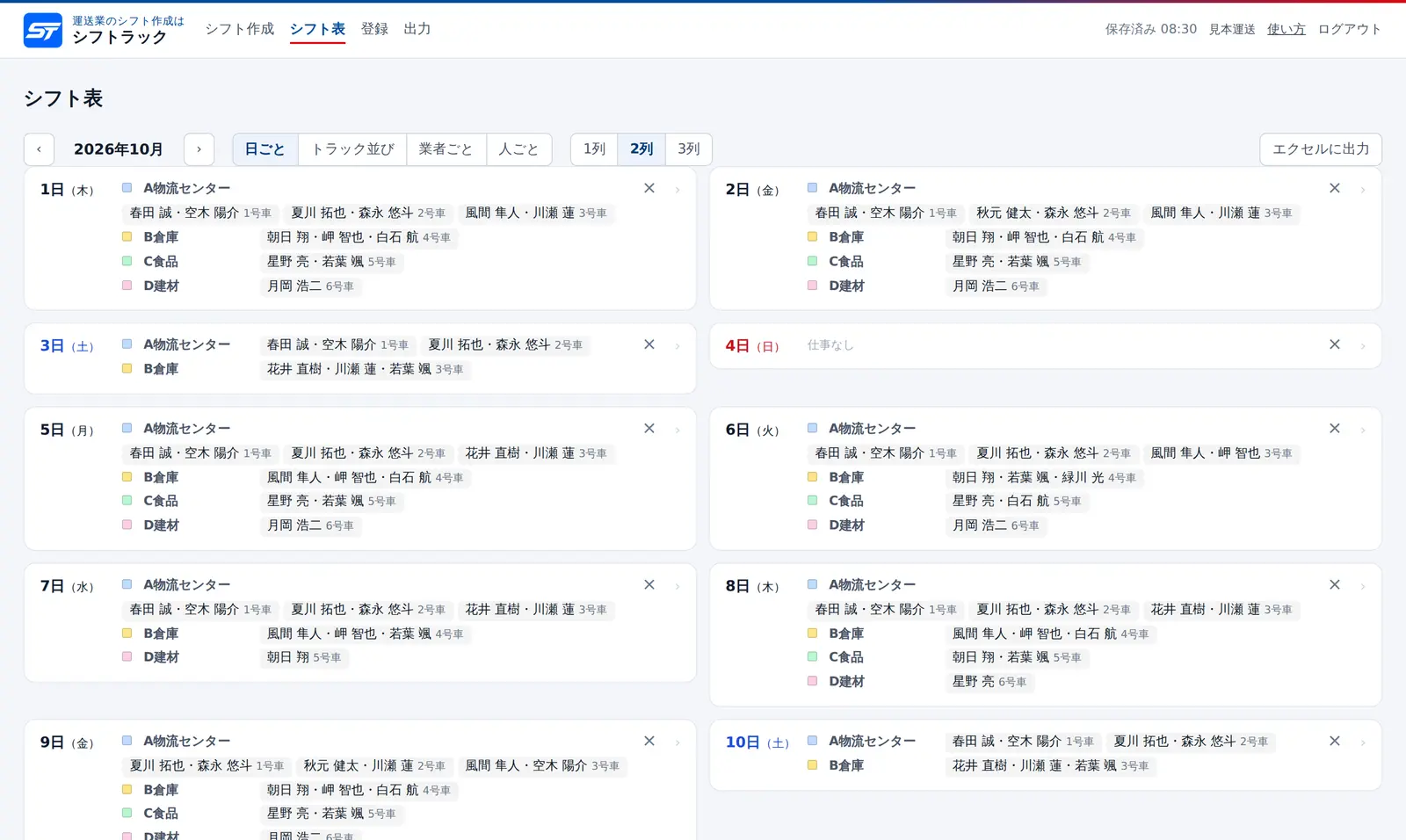Open the 6日 (火) card chevron
Screen dimensions: 1406x840
pos(1363,430)
